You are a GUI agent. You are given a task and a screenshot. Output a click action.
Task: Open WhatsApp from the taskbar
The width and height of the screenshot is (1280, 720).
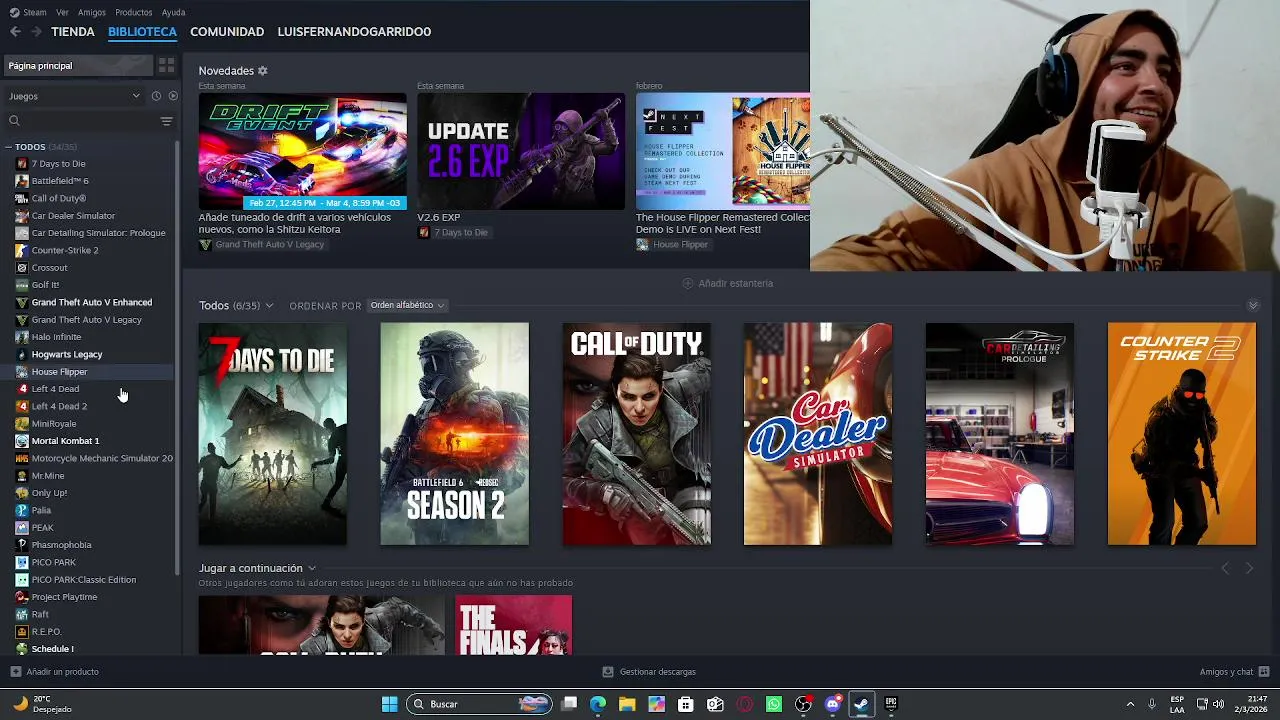774,704
